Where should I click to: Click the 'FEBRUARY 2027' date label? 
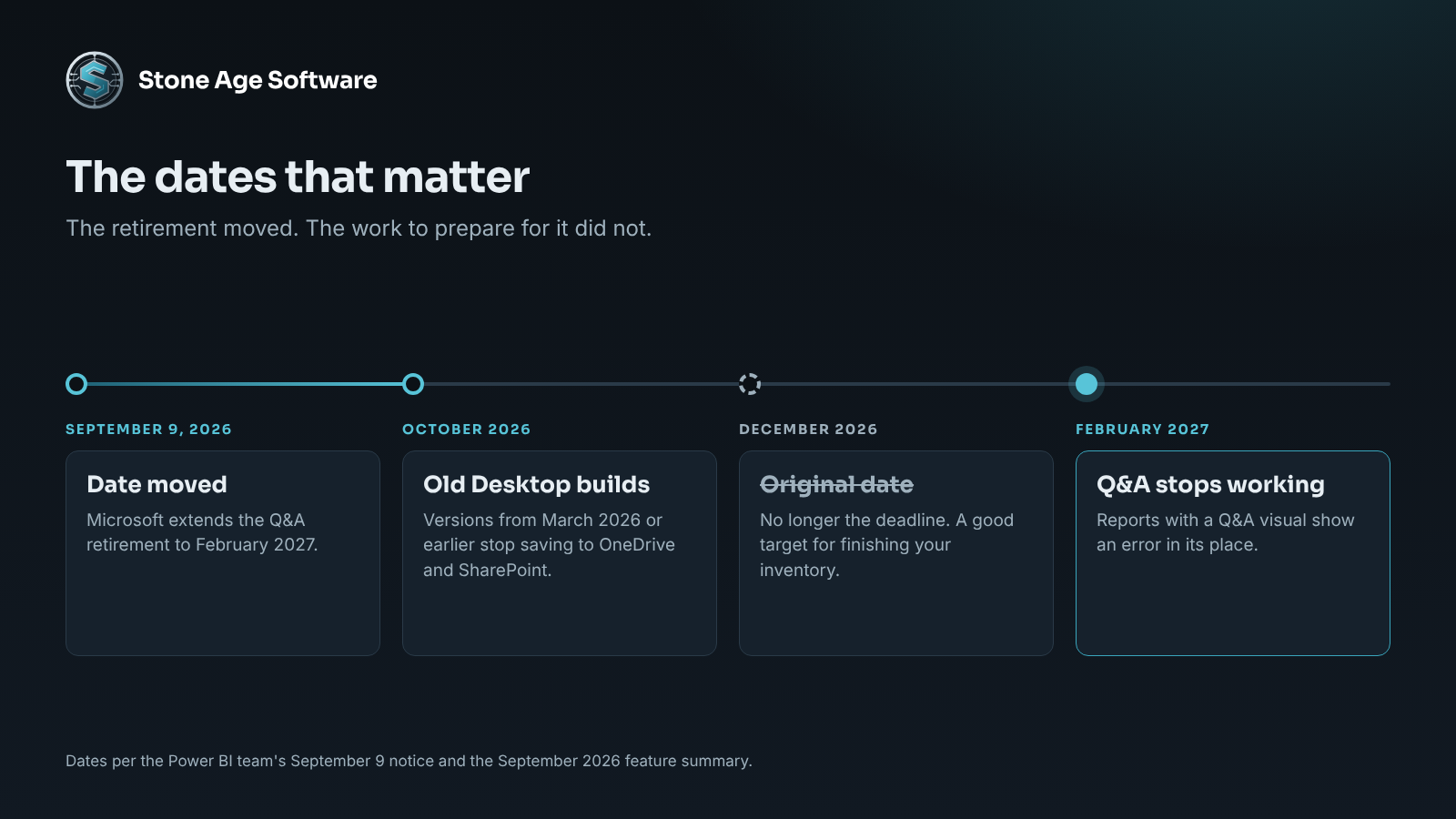pyautogui.click(x=1142, y=429)
